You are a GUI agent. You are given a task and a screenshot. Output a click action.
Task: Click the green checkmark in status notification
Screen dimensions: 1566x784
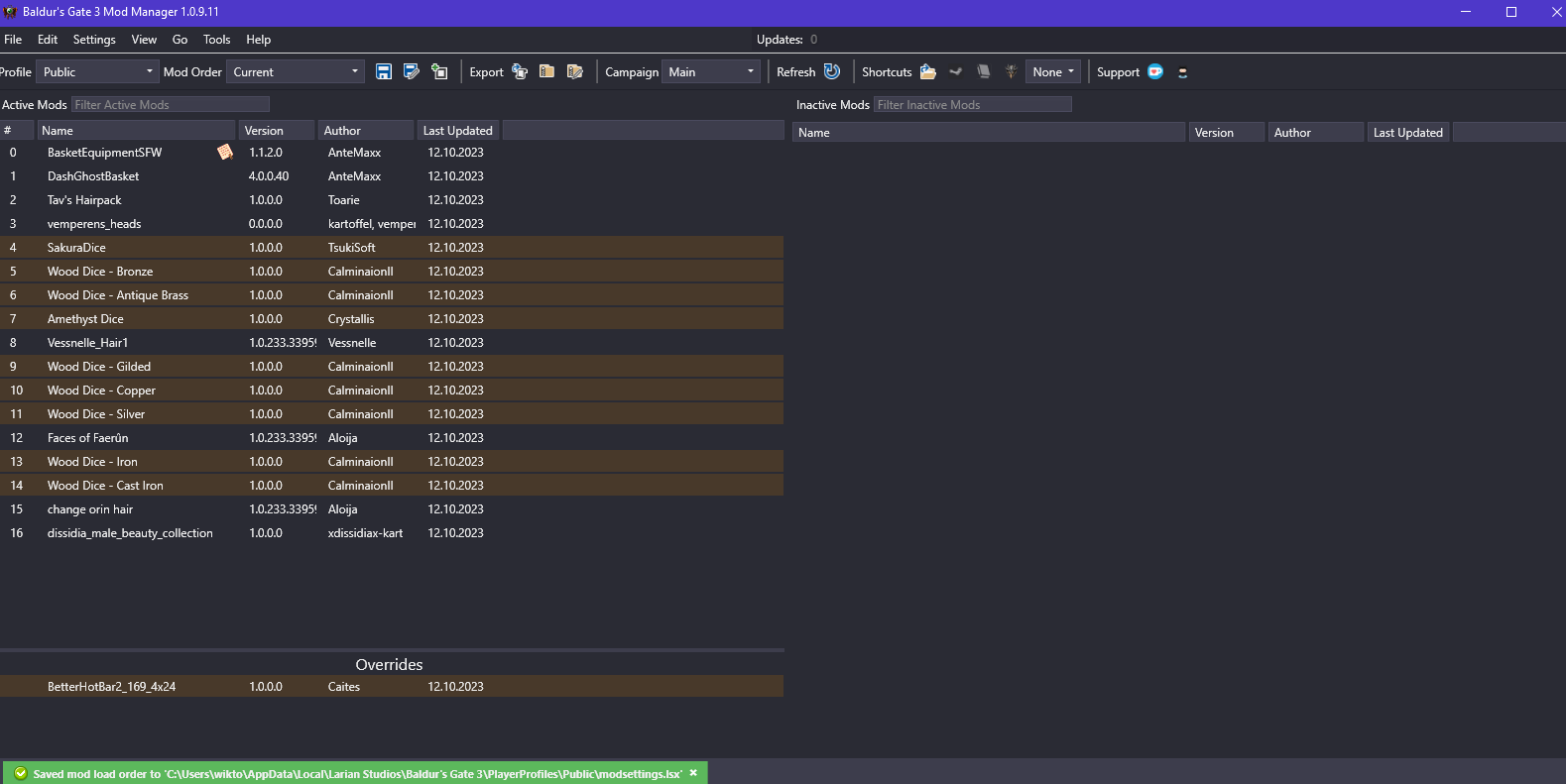(20, 773)
